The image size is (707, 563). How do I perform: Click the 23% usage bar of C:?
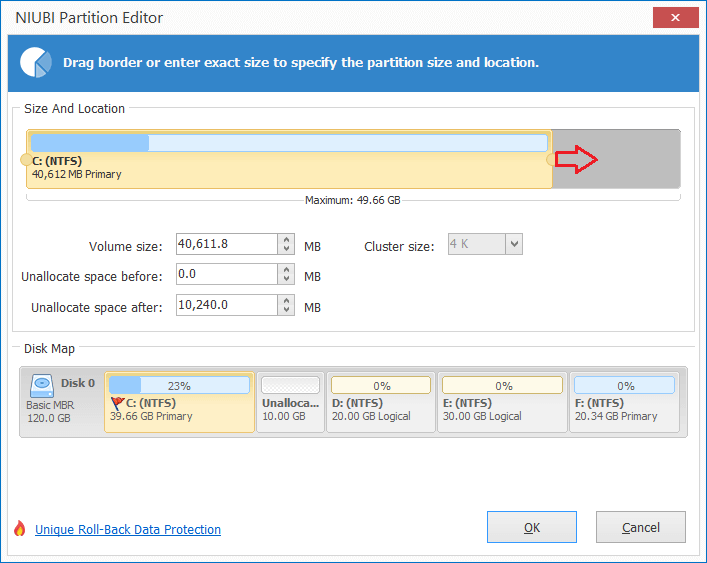[x=179, y=385]
